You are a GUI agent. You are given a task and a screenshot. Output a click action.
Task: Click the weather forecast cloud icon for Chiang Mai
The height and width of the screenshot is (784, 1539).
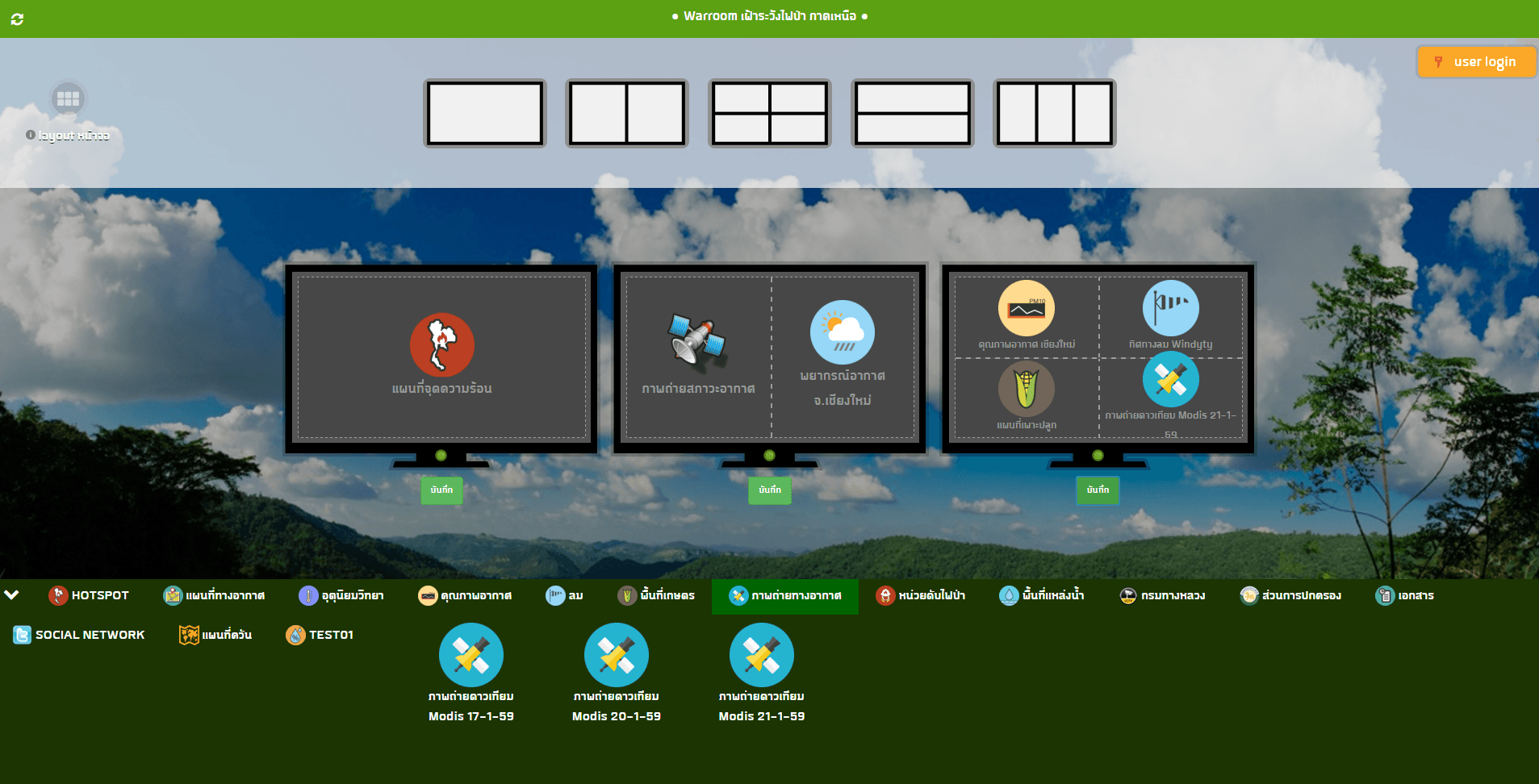coord(842,332)
